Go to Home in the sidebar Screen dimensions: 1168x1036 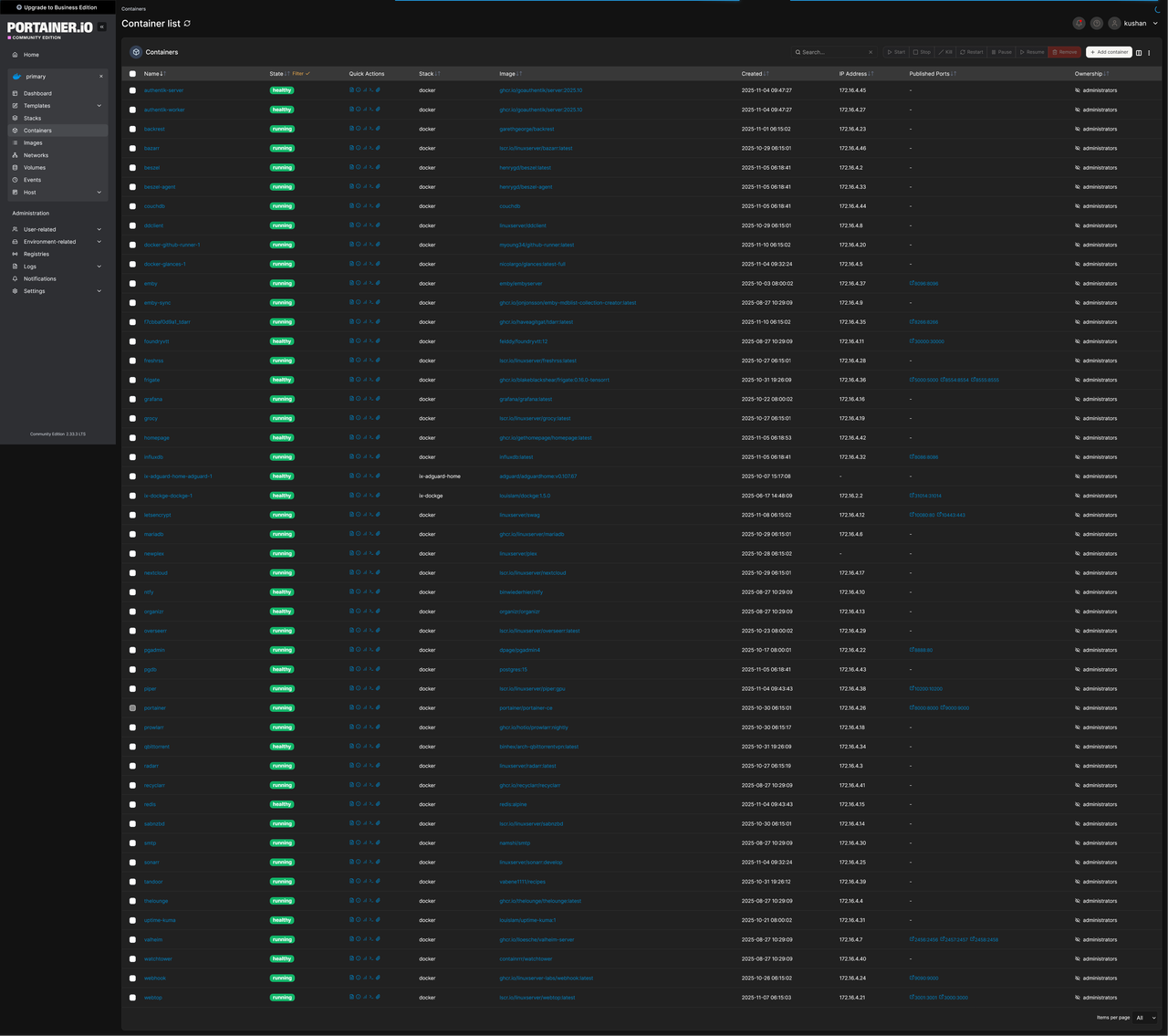tap(31, 55)
